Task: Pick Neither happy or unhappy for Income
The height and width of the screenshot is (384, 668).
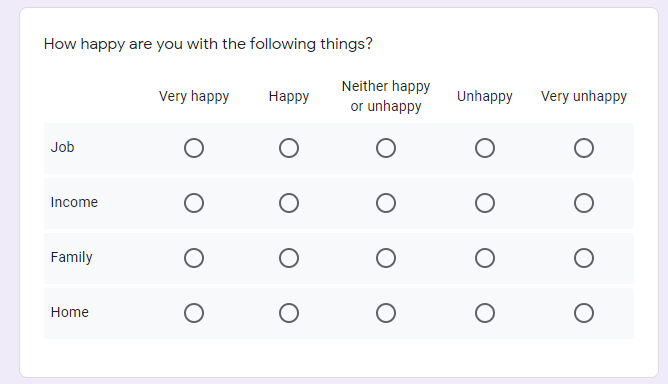Action: click(386, 203)
